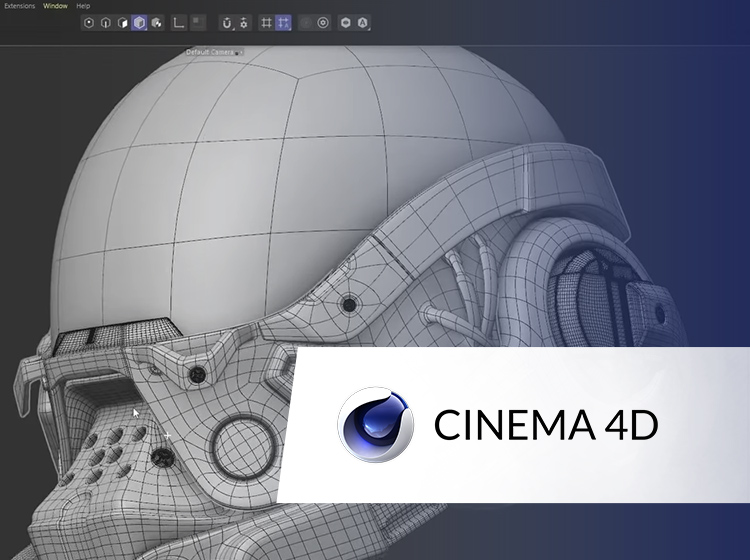Viewport: 750px width, 560px height.
Task: Open the snap settings gear icon
Action: click(243, 22)
